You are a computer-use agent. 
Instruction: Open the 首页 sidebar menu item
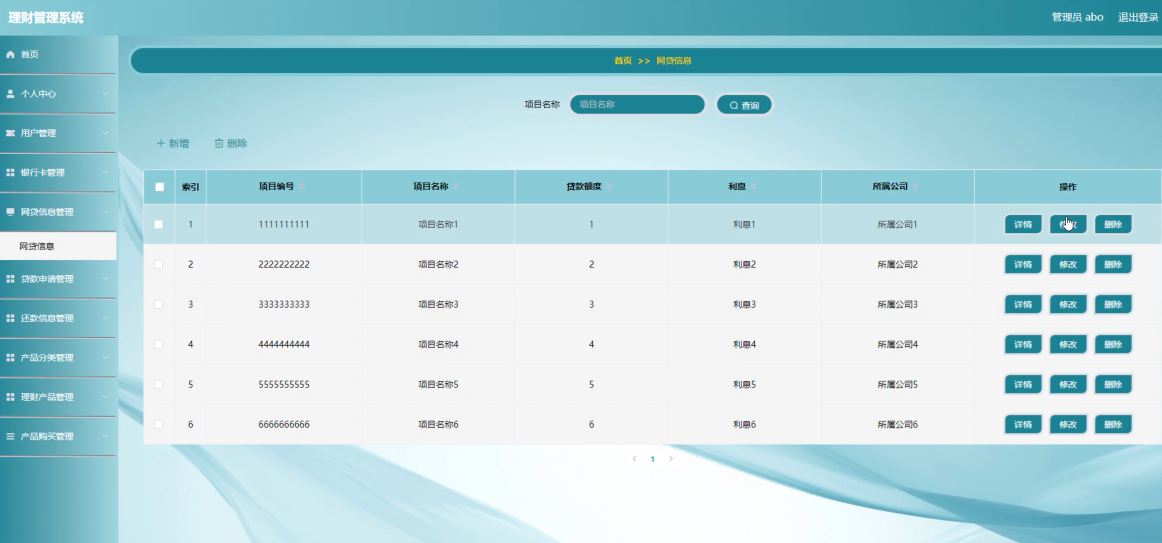[58, 55]
